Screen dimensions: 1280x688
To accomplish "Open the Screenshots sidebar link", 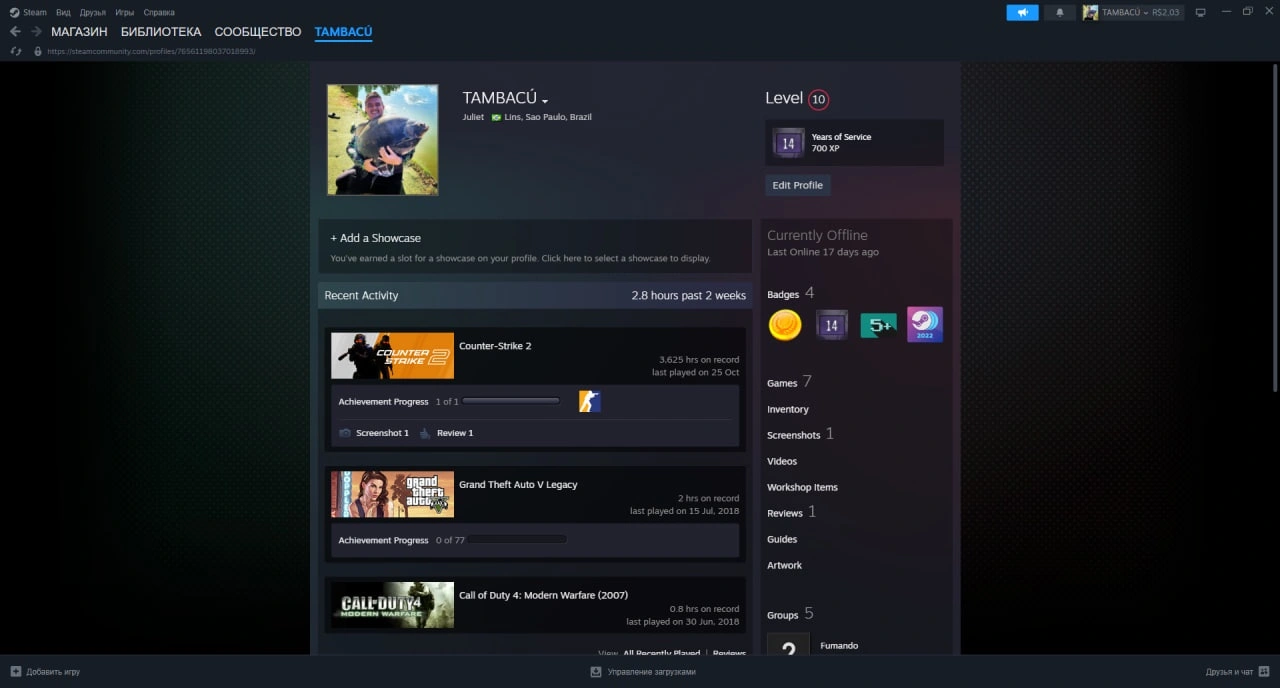I will tap(794, 435).
